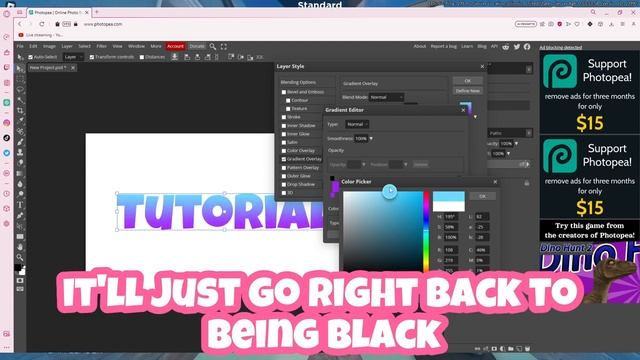Expand the Smoothness 100% slider arrow
Screen dimensions: 640x360
pyautogui.click(x=371, y=139)
